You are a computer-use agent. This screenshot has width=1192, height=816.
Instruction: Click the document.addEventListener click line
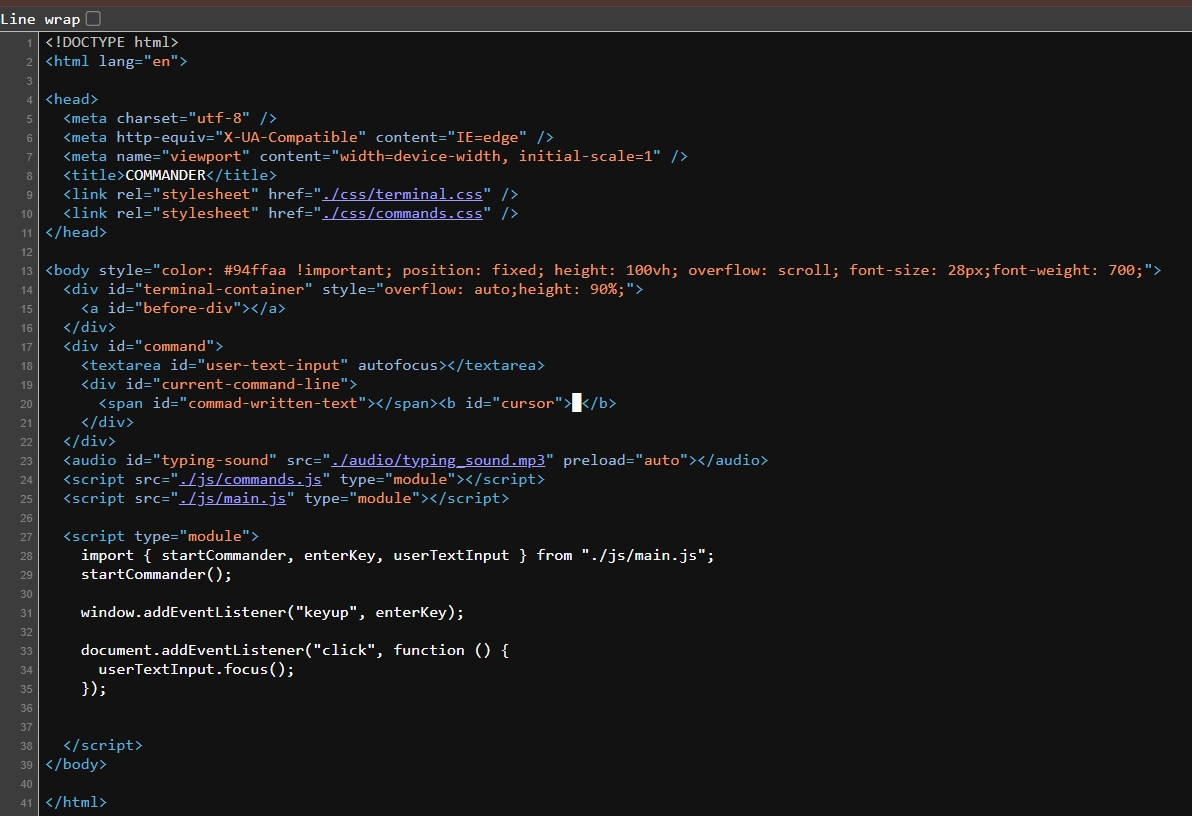coord(295,650)
